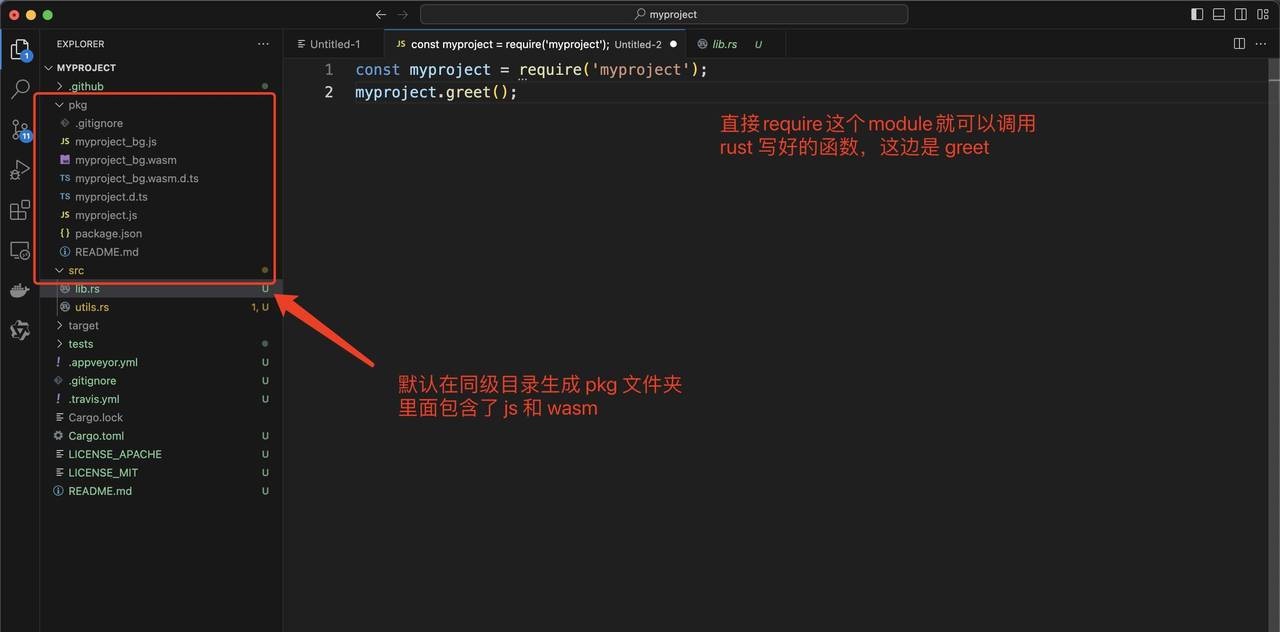The height and width of the screenshot is (632, 1280).
Task: Open the Run and Debug view
Action: pyautogui.click(x=19, y=170)
